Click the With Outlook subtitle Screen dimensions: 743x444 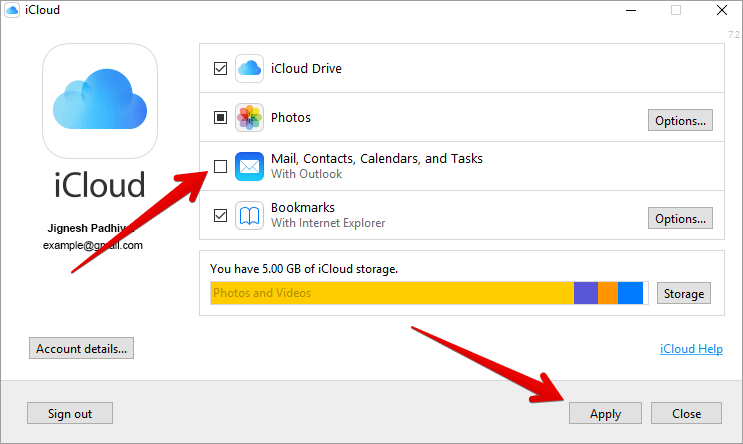tap(306, 174)
